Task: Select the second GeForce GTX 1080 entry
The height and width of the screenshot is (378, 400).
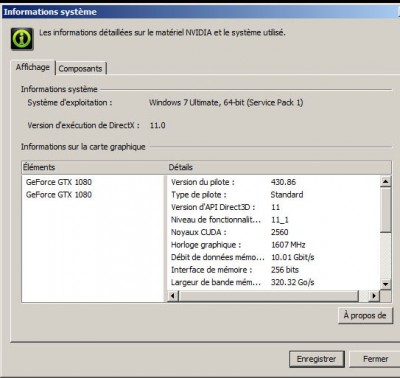Action: click(x=59, y=195)
